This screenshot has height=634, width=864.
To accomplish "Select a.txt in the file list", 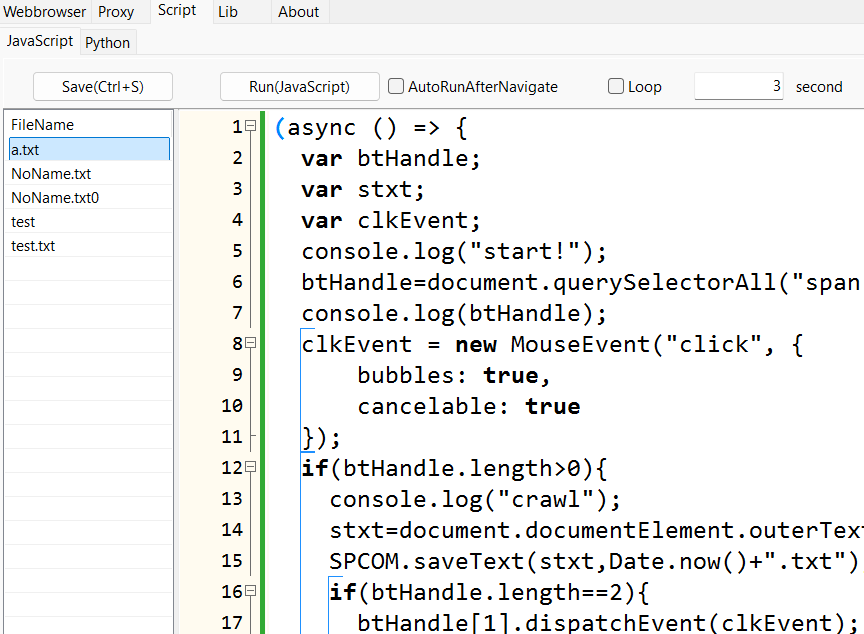I will tap(87, 149).
